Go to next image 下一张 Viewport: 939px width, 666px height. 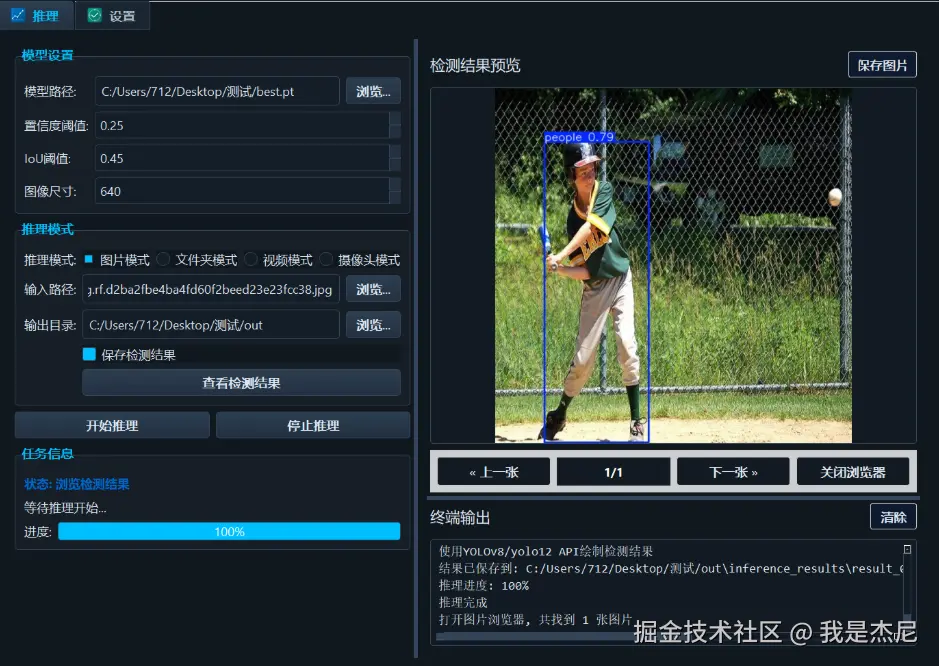tap(733, 472)
